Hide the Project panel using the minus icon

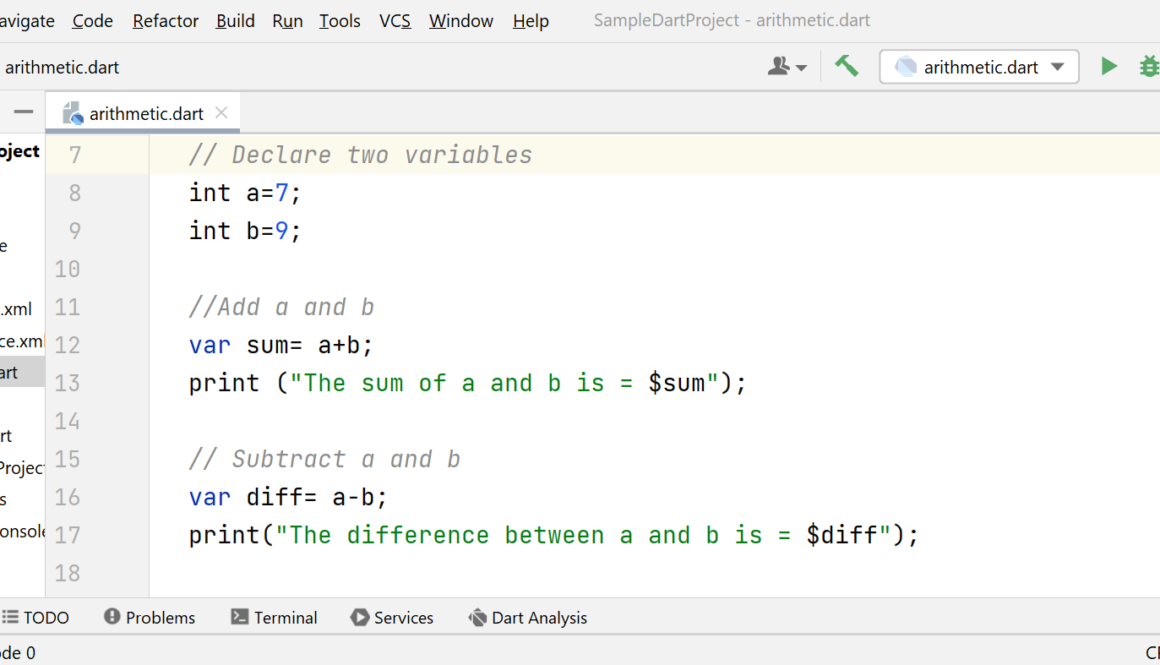[x=23, y=112]
